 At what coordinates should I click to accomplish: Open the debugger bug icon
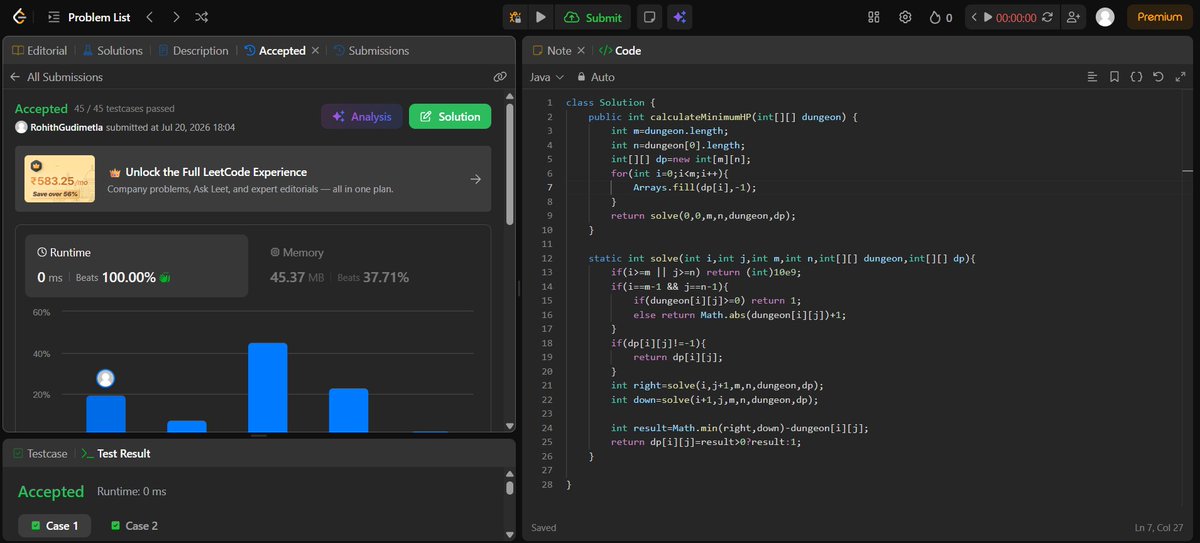coord(515,17)
